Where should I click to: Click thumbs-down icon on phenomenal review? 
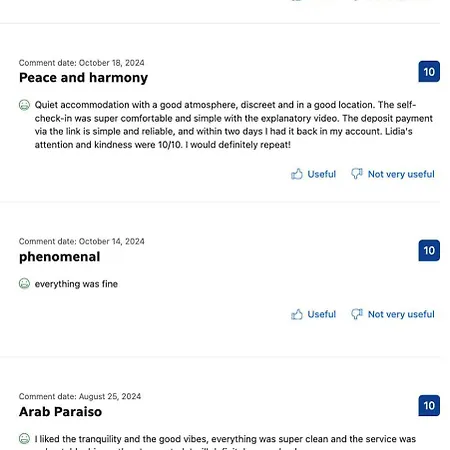tap(357, 314)
